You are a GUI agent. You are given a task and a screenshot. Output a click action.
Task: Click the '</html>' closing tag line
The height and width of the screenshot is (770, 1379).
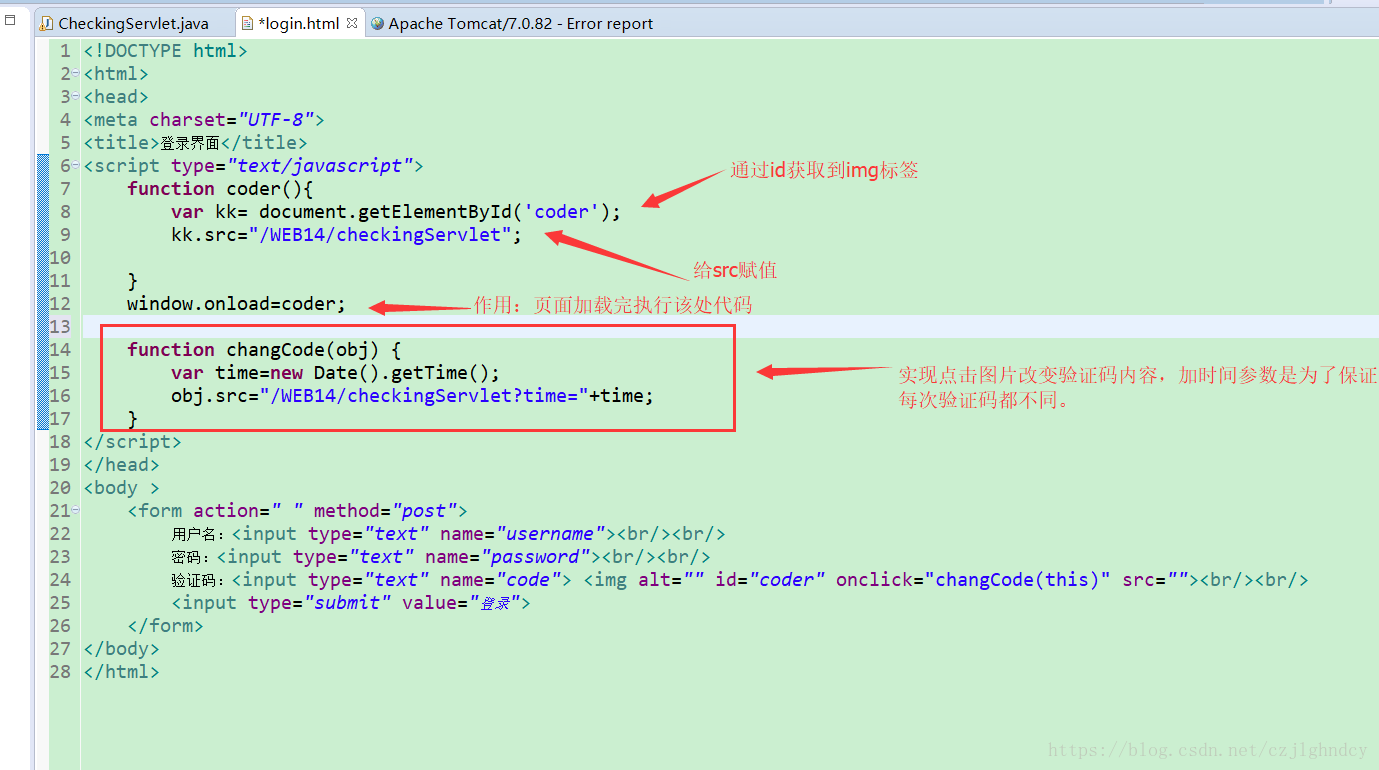click(122, 672)
